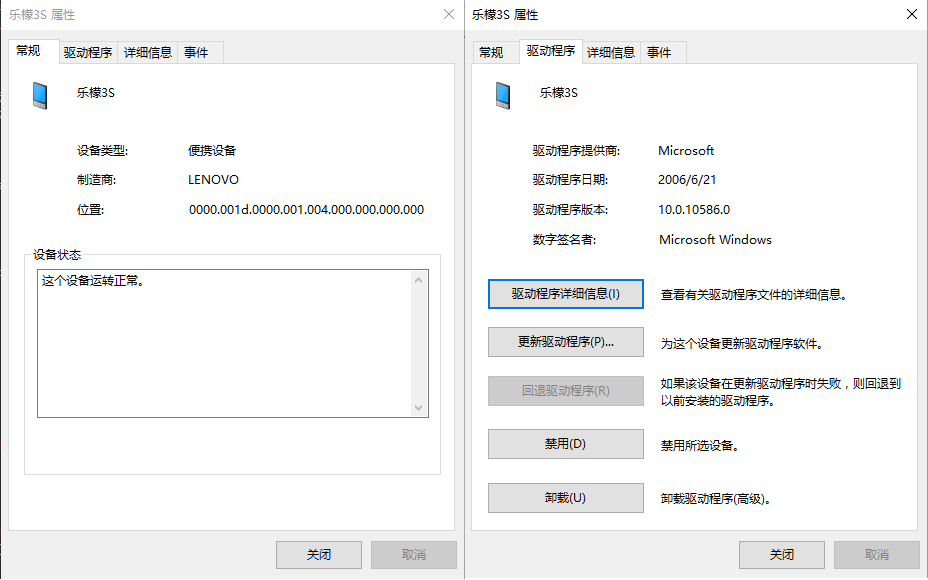The image size is (928, 580).
Task: Click the 乐檬3S device icon in left window
Action: tap(40, 95)
